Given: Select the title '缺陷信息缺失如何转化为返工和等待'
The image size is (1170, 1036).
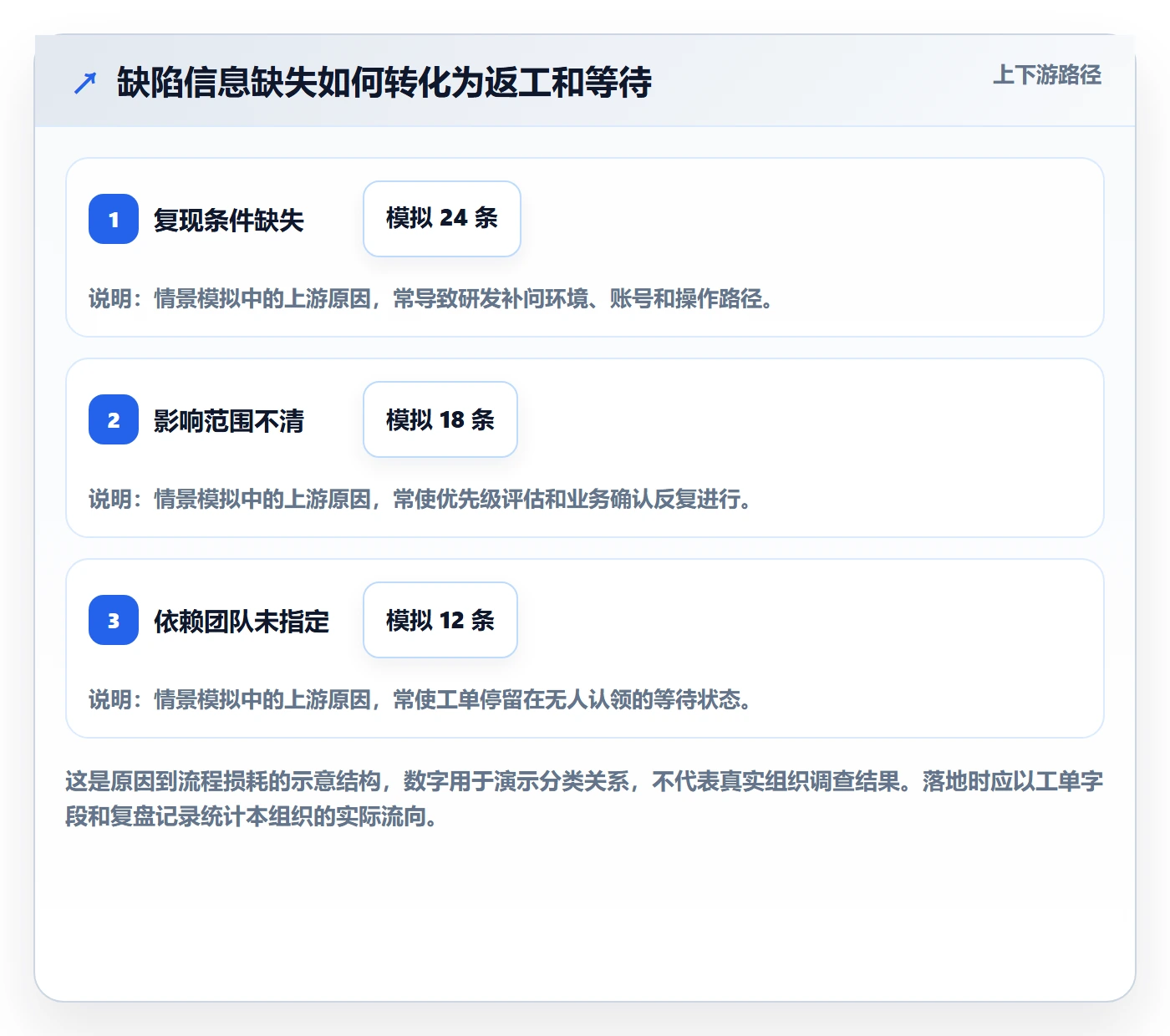Looking at the screenshot, I should pos(384,83).
